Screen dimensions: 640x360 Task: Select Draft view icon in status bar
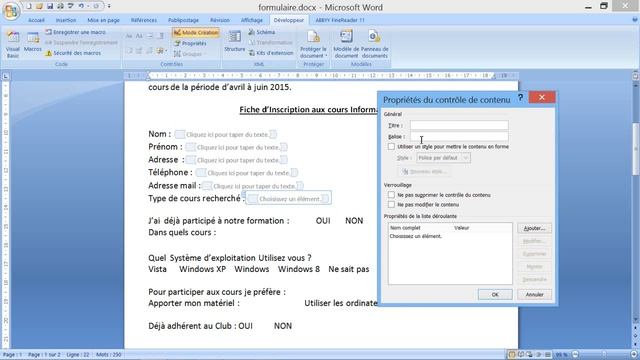point(548,354)
